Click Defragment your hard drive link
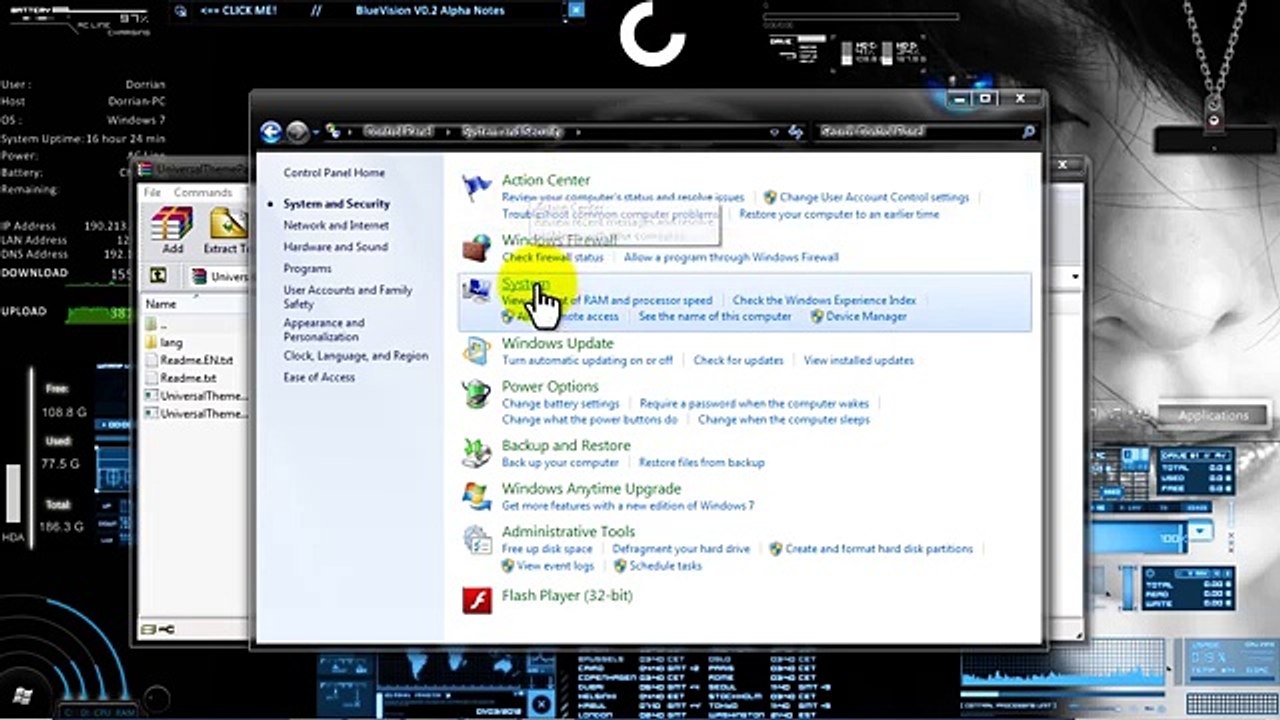Image resolution: width=1280 pixels, height=720 pixels. [681, 549]
